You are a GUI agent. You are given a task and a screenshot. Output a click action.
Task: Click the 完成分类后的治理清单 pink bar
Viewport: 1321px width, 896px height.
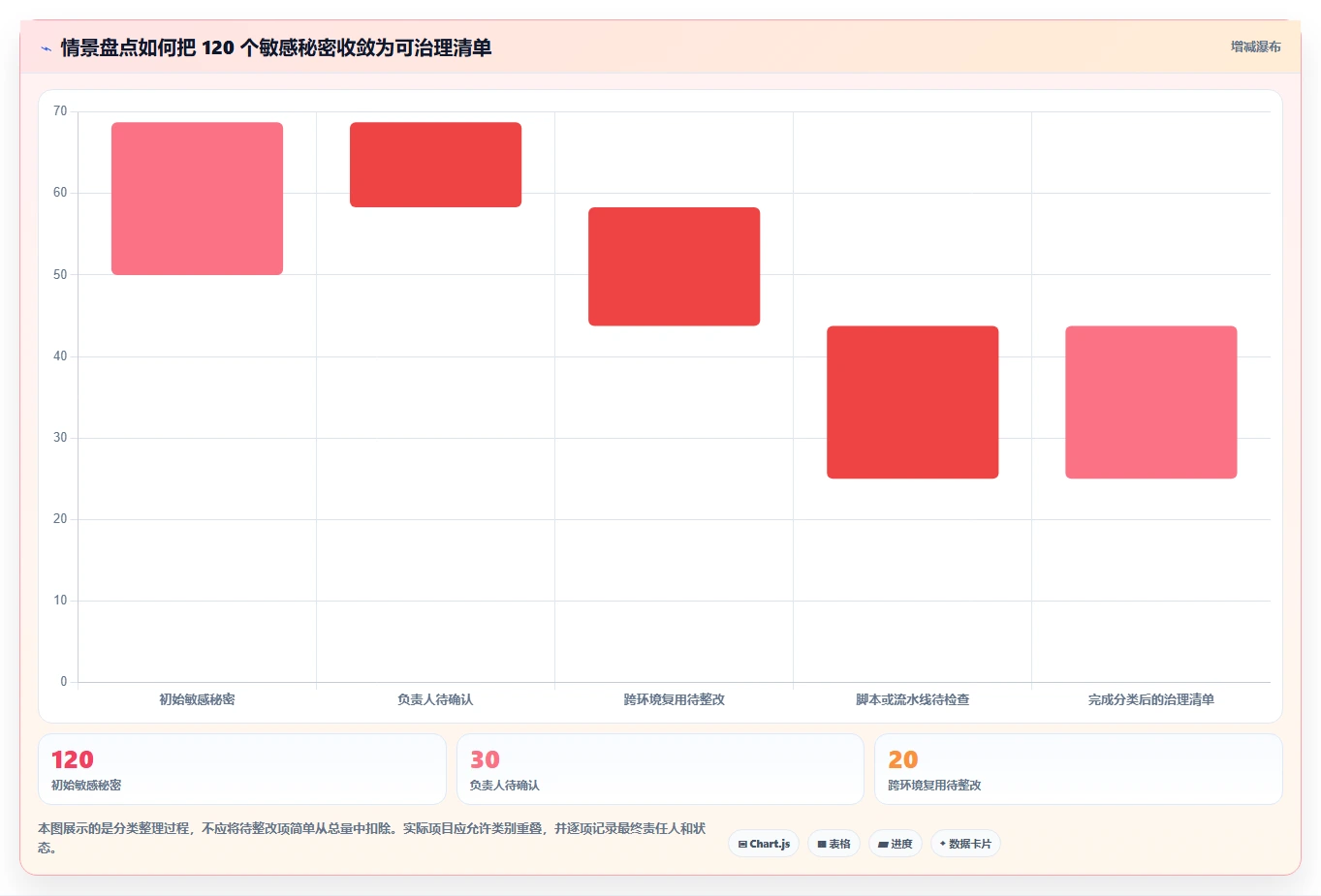click(x=1150, y=402)
